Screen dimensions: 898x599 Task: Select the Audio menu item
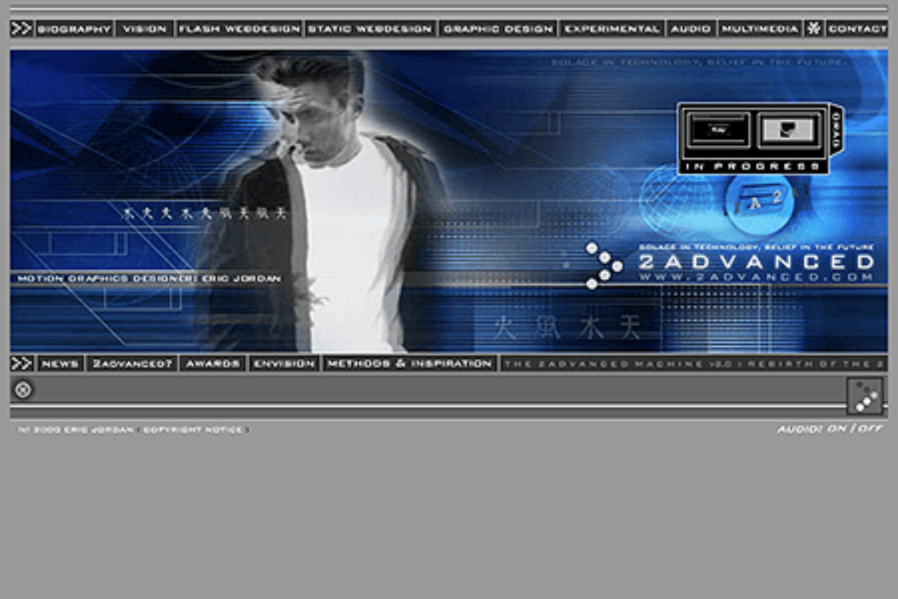tap(691, 29)
